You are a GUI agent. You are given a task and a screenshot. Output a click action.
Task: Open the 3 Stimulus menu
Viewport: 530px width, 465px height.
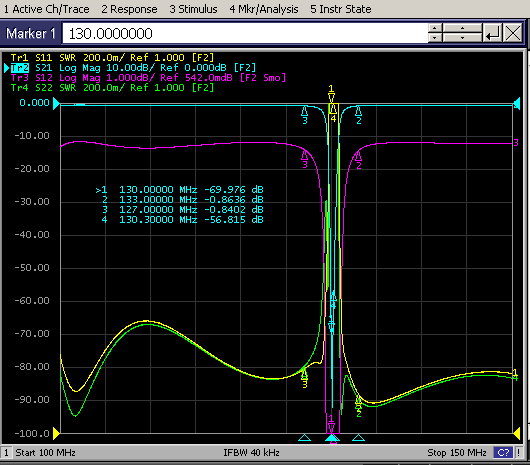point(193,9)
